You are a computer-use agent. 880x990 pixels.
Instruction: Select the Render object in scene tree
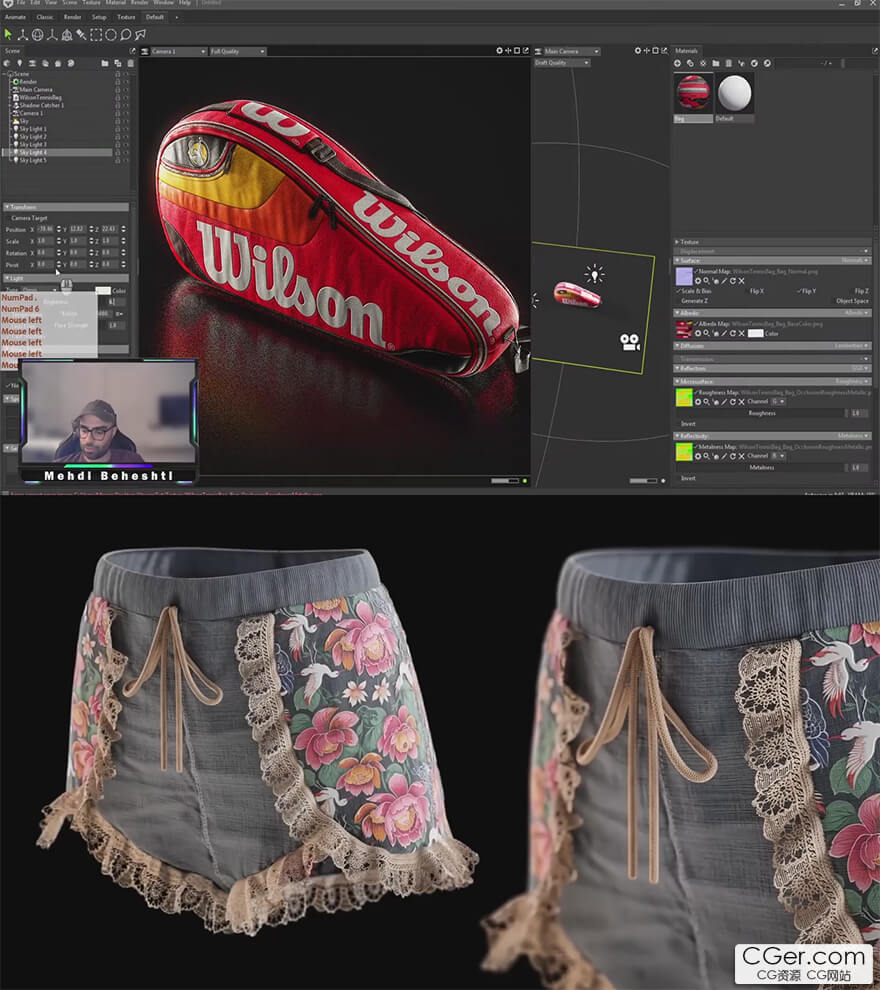point(28,81)
